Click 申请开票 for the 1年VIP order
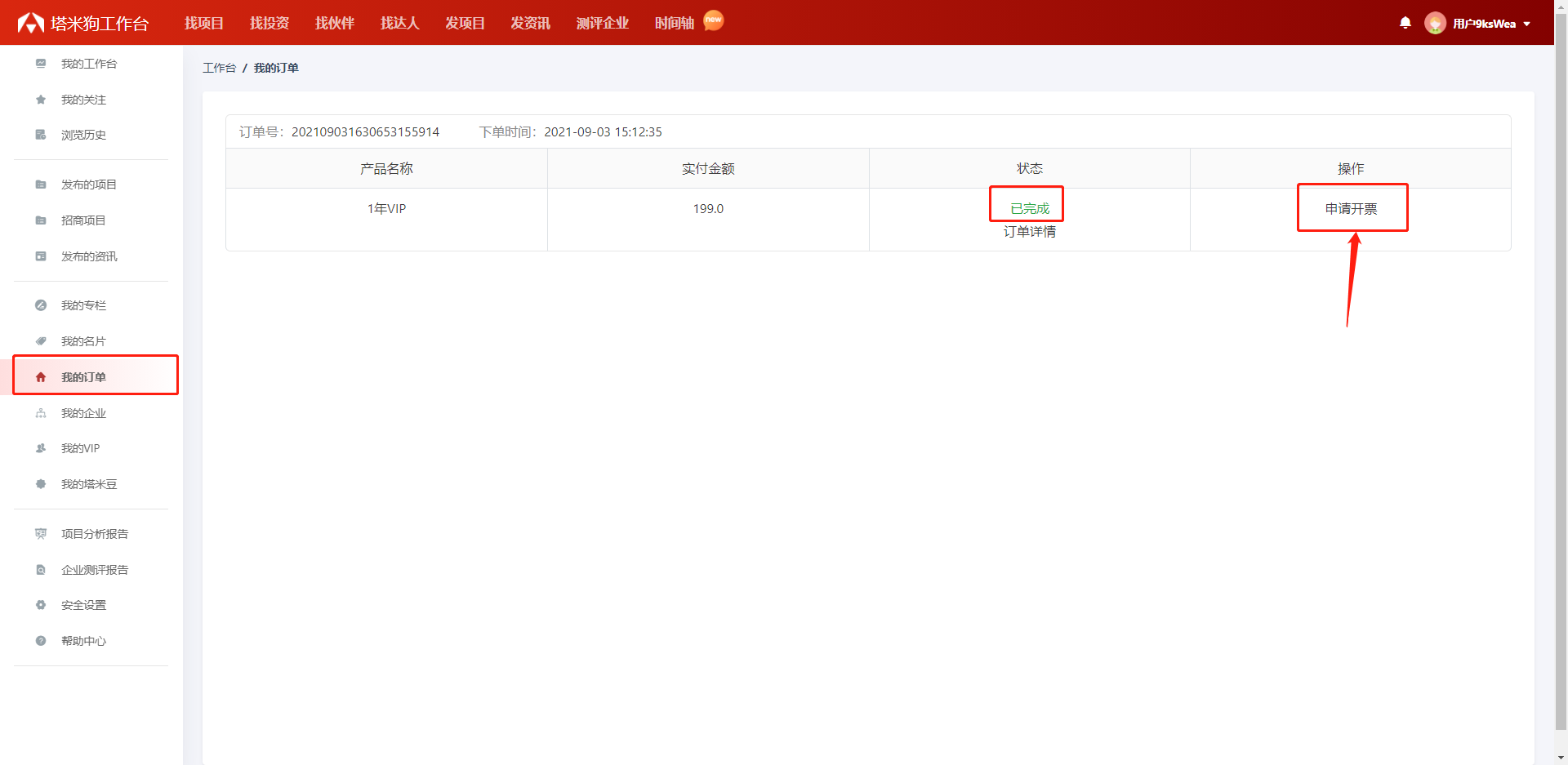 [1351, 209]
